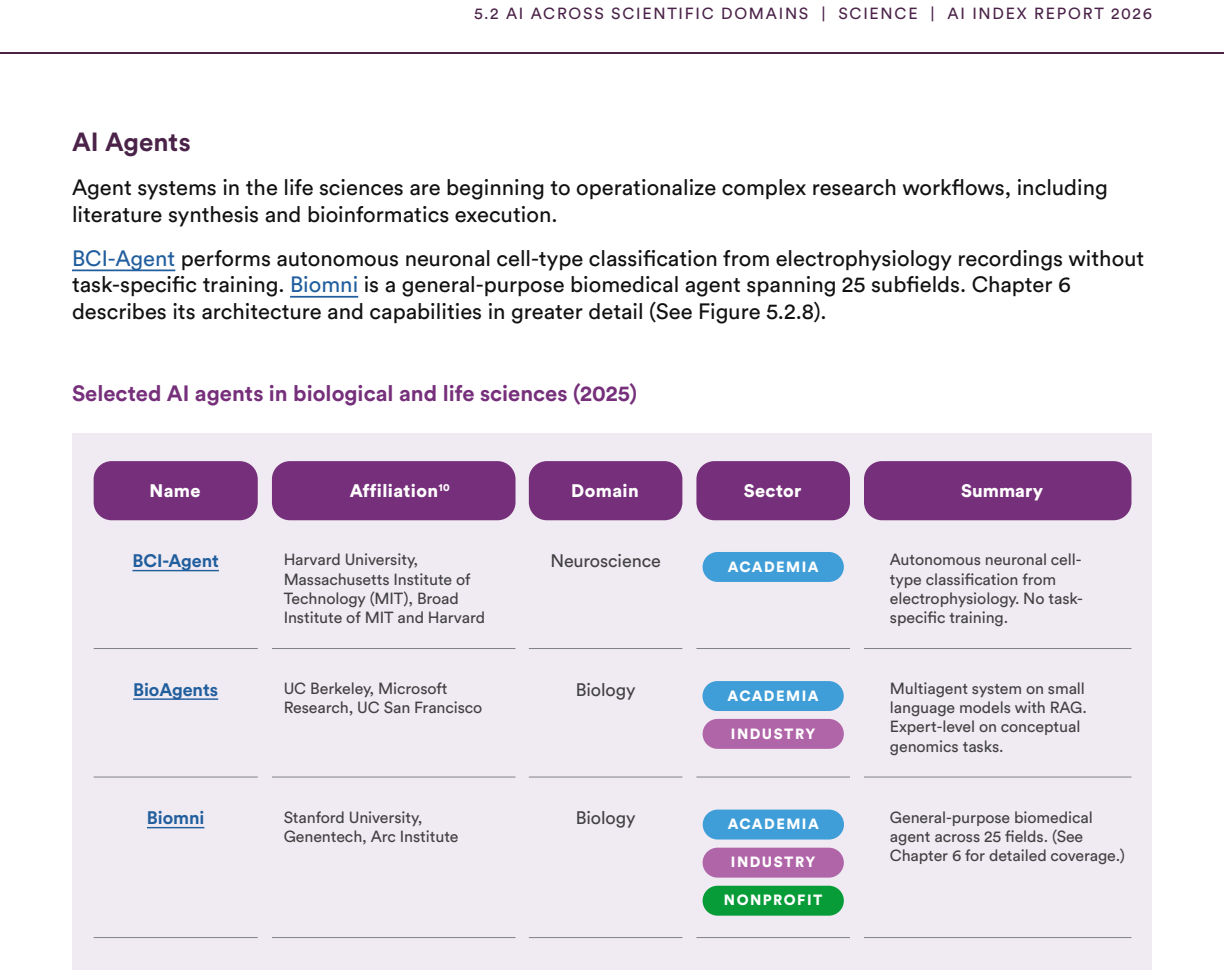The width and height of the screenshot is (1224, 976).
Task: Click the 'General-purpose biomedical agent' summary
Action: tap(1007, 837)
